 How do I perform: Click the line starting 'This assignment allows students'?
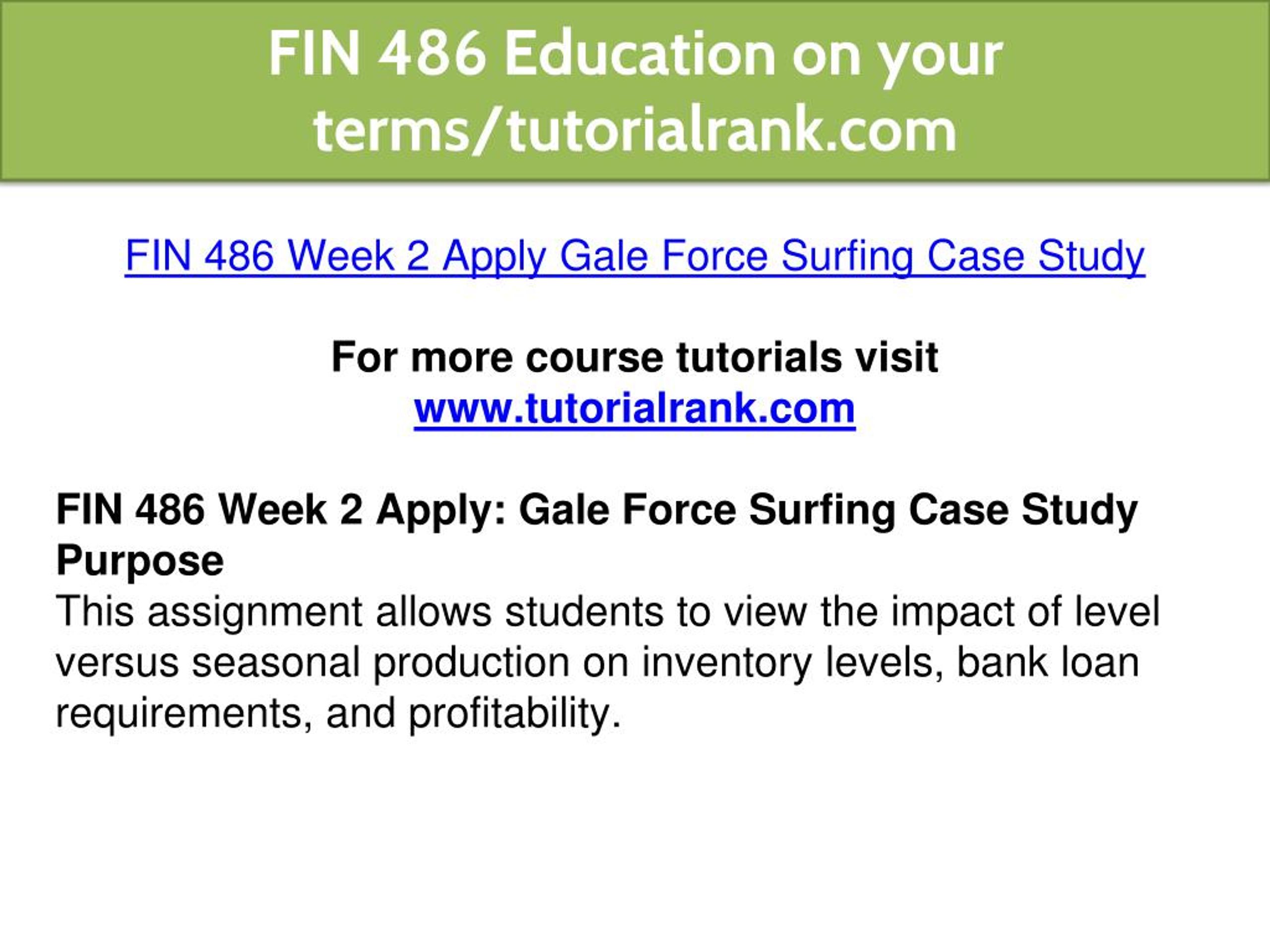[x=608, y=612]
